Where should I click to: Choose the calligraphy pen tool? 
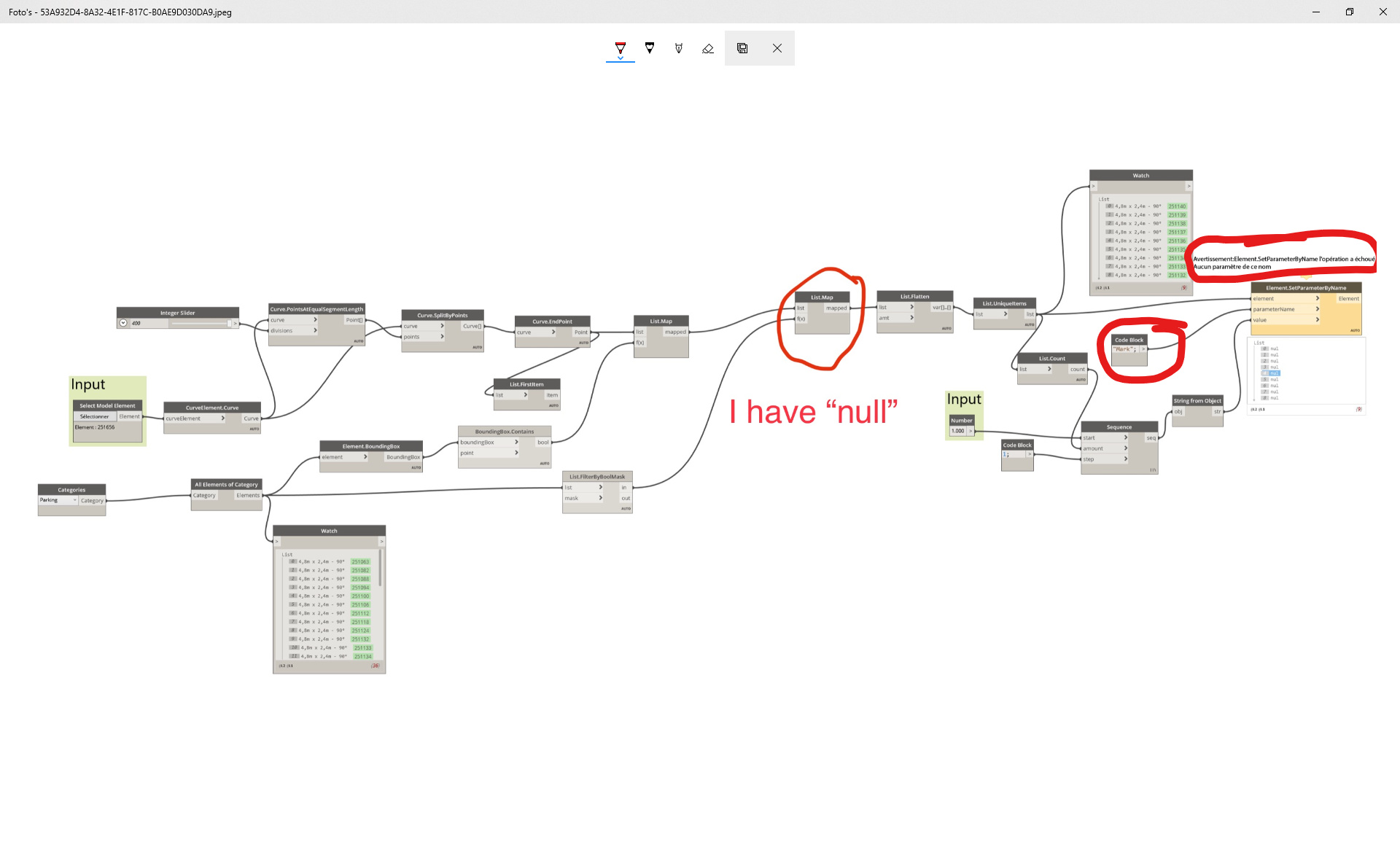point(679,48)
